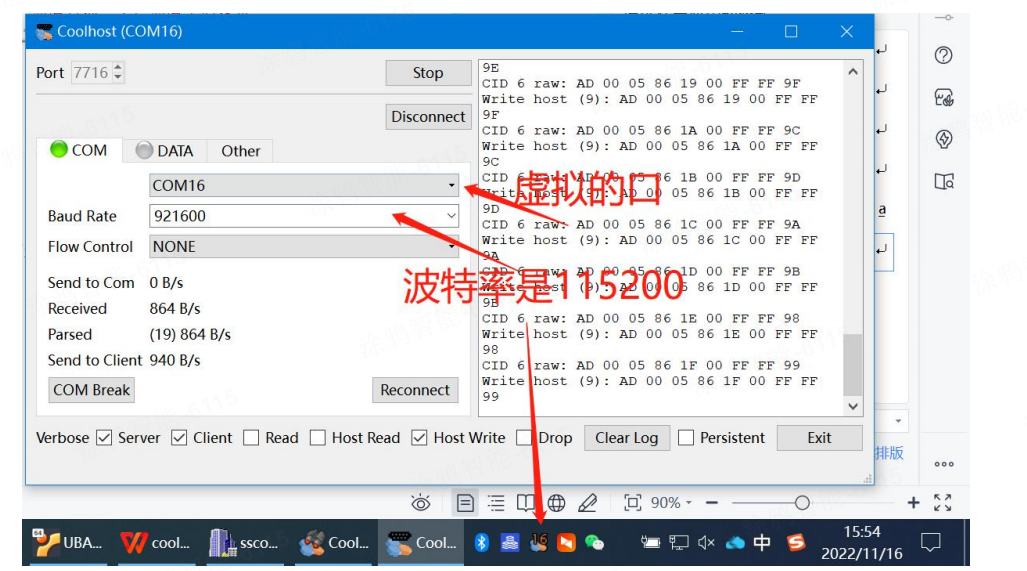The width and height of the screenshot is (1027, 571).
Task: Click the WeChat tray icon
Action: pyautogui.click(x=594, y=542)
